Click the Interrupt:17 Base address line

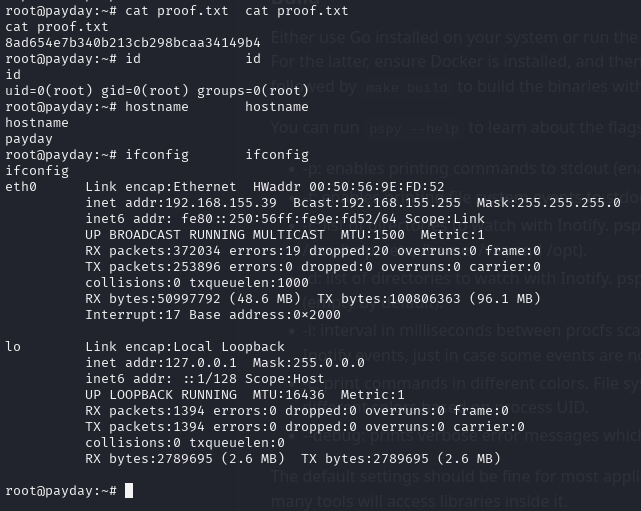(x=213, y=315)
